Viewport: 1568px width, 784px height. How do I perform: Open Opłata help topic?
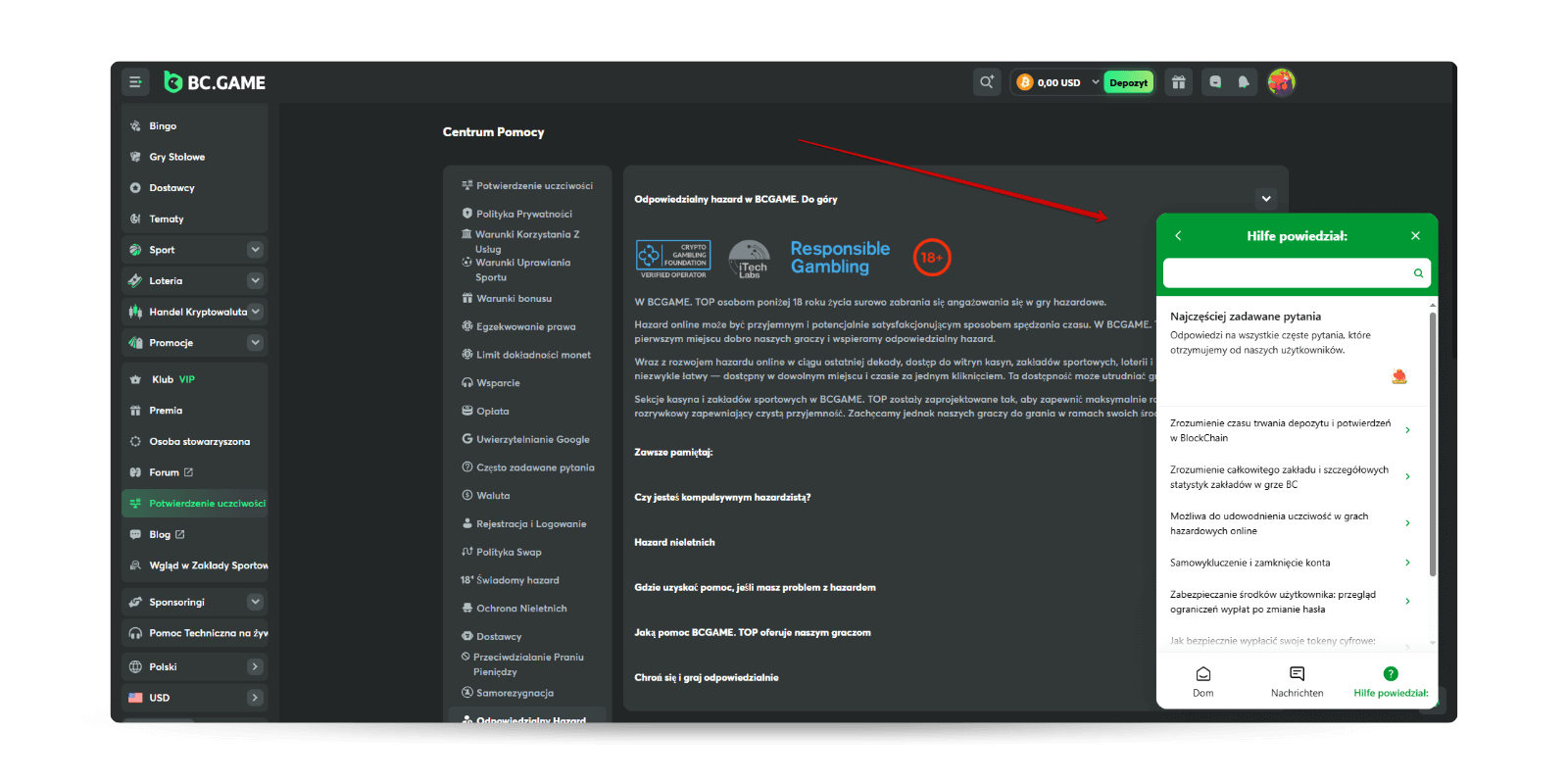(x=485, y=412)
